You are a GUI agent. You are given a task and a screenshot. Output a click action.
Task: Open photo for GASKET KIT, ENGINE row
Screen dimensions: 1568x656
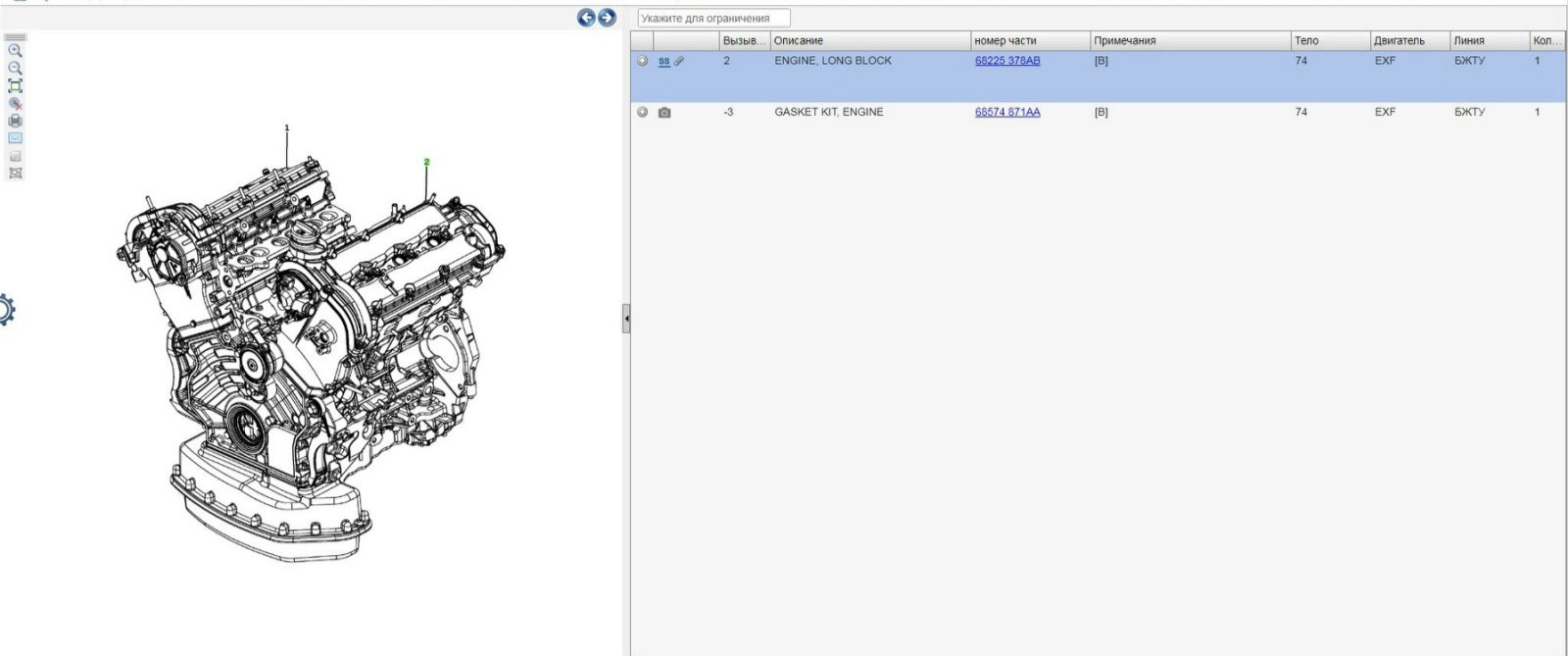[664, 113]
